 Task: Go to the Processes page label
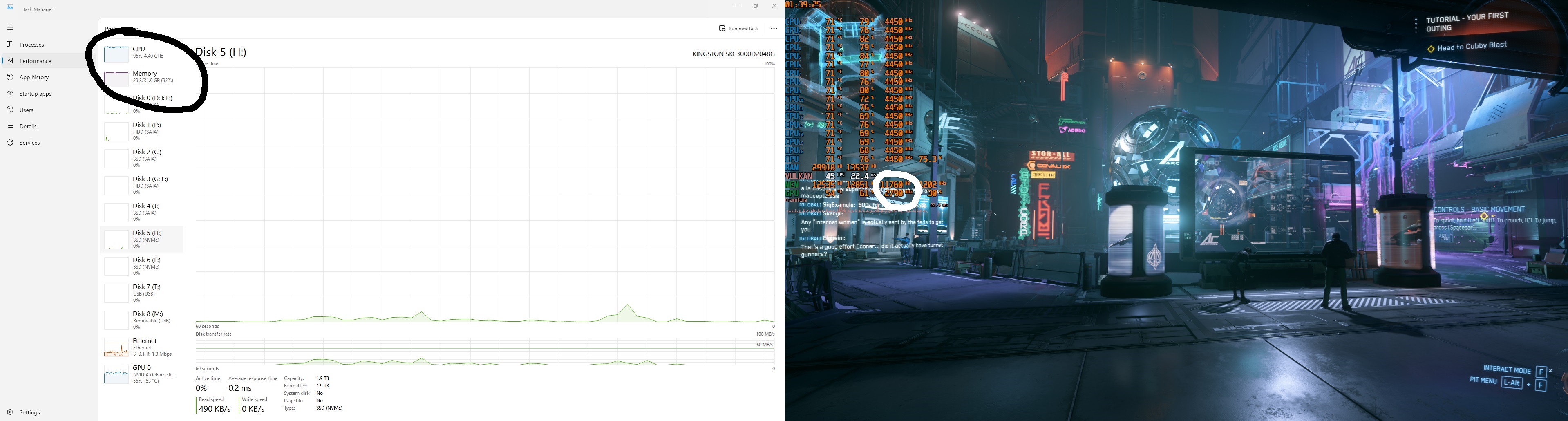pos(31,45)
